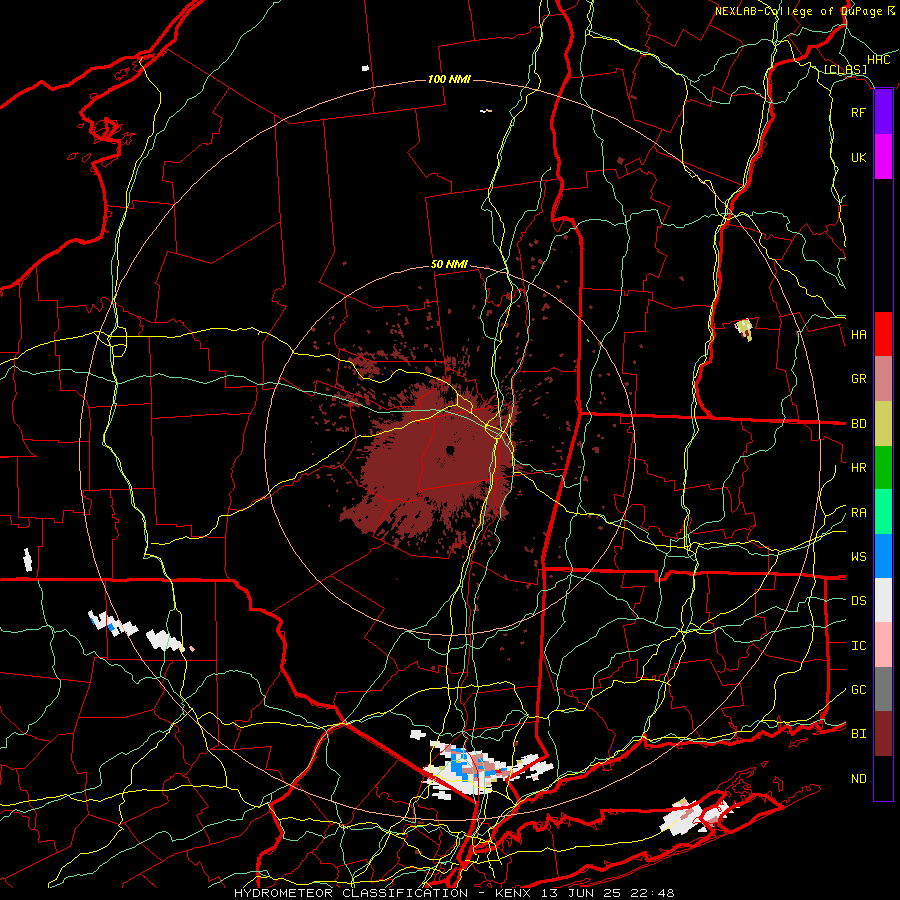Click the "RF" legend label
Viewport: 900px width, 900px height.
858,112
